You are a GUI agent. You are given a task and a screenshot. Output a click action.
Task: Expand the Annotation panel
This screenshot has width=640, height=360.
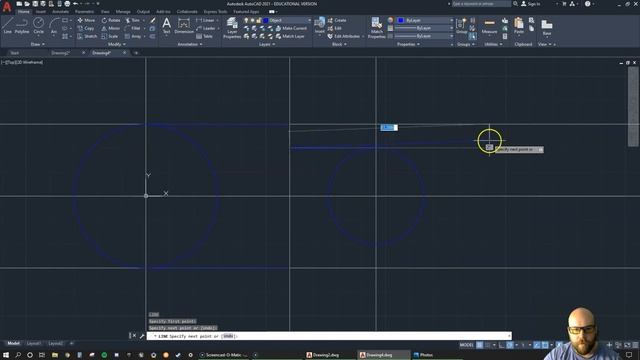pyautogui.click(x=190, y=44)
